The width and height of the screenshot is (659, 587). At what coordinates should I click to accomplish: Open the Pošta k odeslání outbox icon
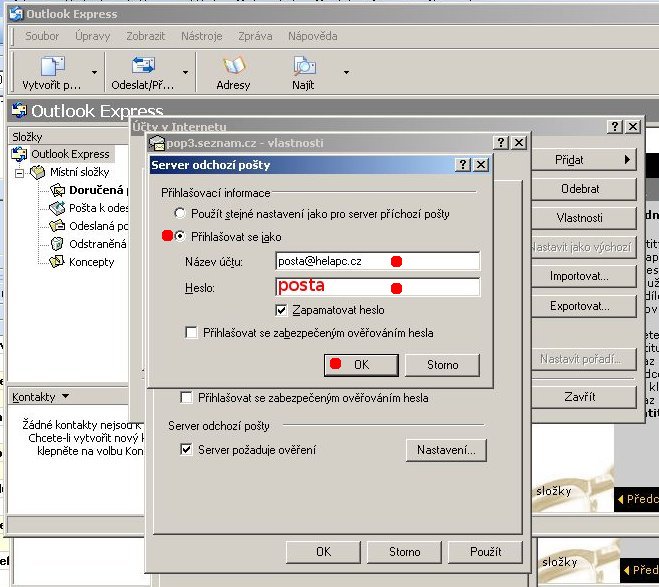pyautogui.click(x=57, y=208)
